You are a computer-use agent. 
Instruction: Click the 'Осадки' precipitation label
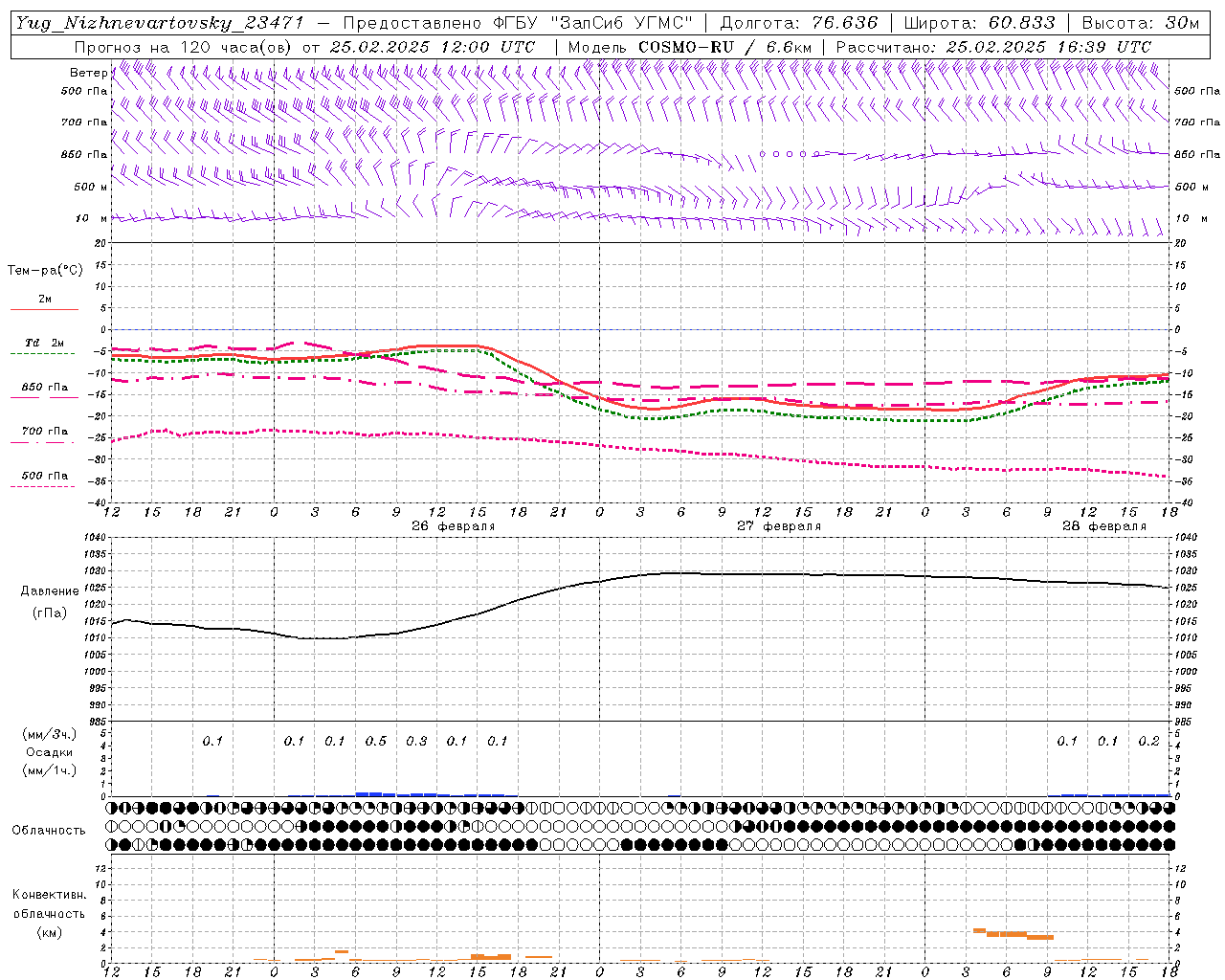[x=50, y=752]
